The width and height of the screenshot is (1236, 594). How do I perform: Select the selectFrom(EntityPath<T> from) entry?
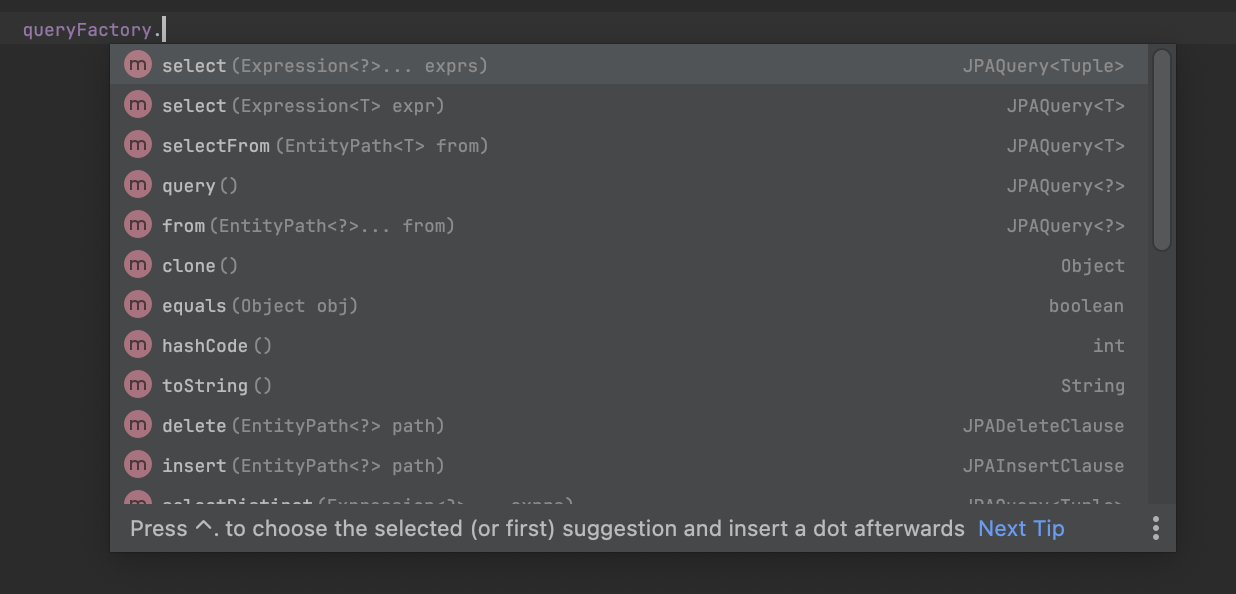click(629, 145)
